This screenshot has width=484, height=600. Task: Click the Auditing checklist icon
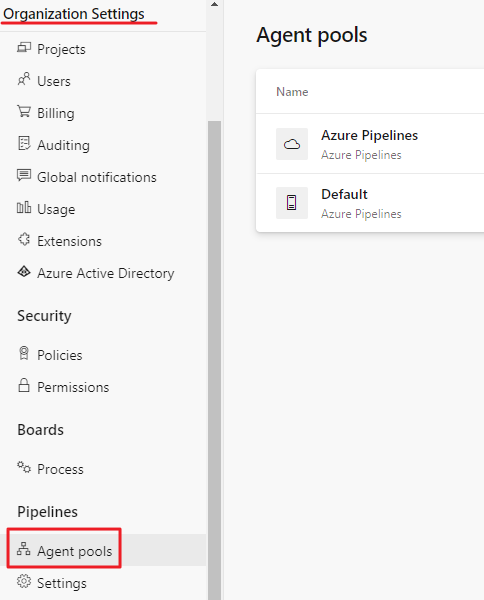pos(24,143)
